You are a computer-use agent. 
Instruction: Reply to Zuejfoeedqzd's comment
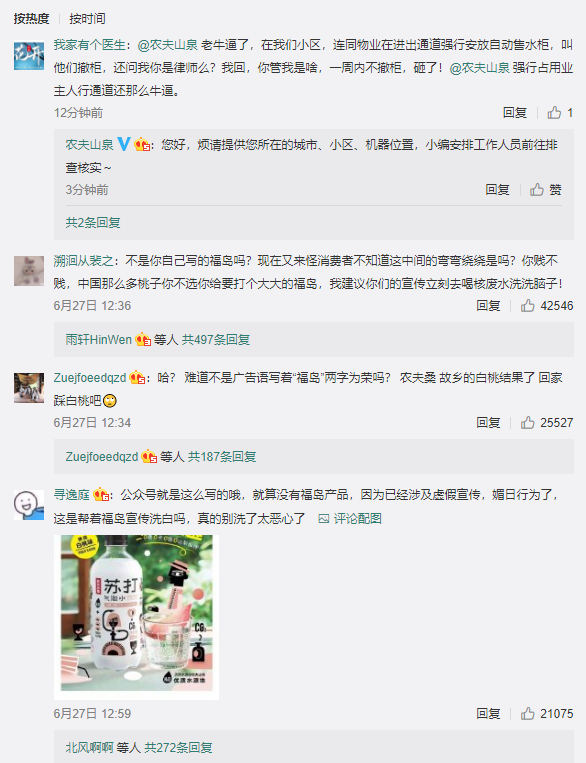coord(488,422)
